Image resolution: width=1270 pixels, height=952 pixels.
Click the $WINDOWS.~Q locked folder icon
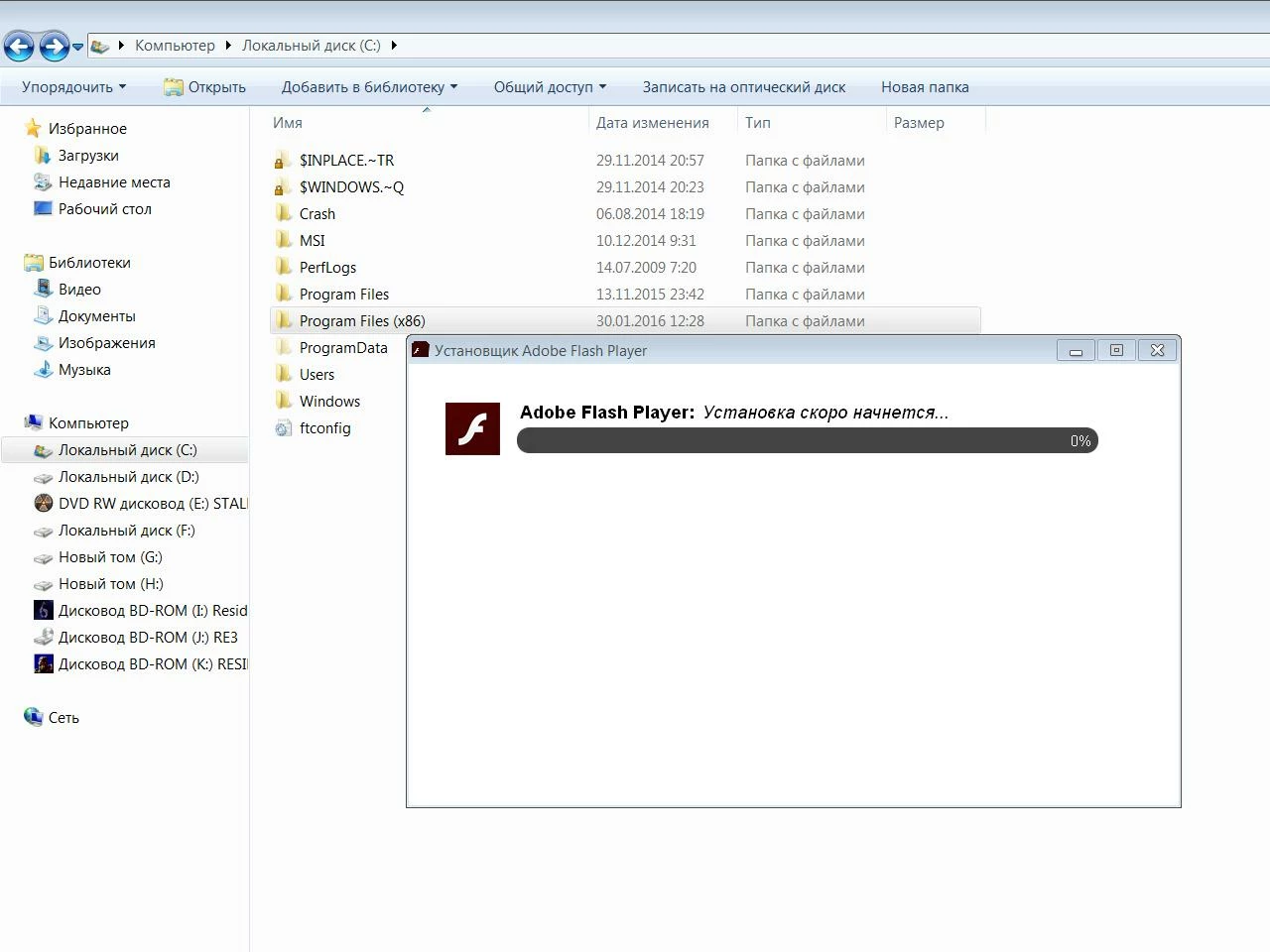coord(283,186)
